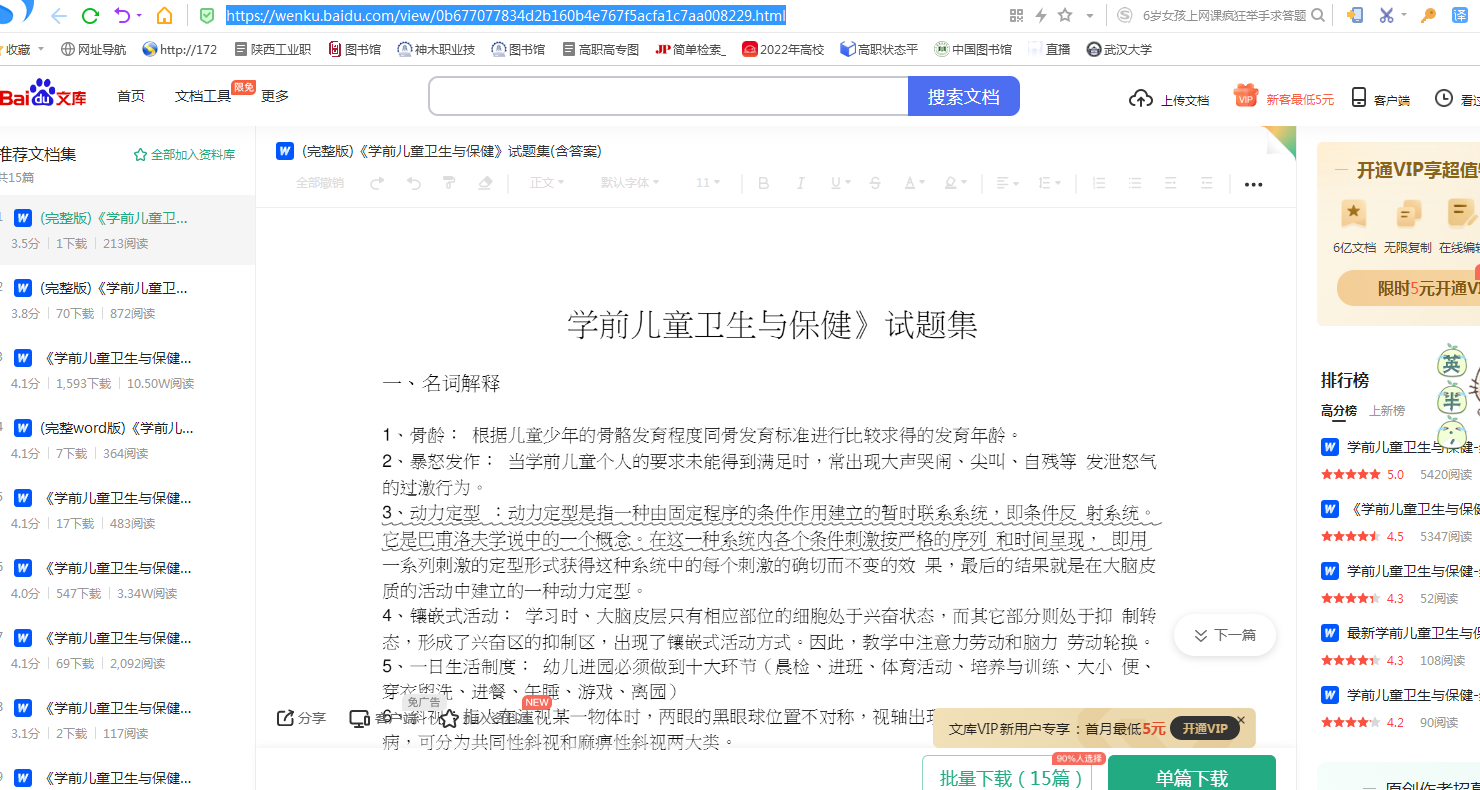Click the browser refresh icon
Screen dimensions: 1480x790
[90, 16]
